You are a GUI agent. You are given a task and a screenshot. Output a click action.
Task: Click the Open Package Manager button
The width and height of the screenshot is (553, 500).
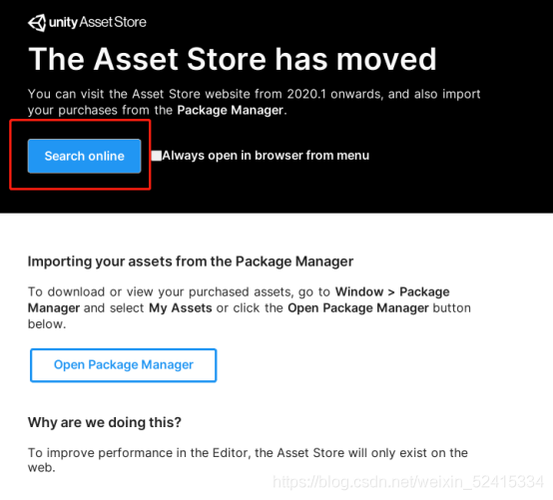point(123,365)
